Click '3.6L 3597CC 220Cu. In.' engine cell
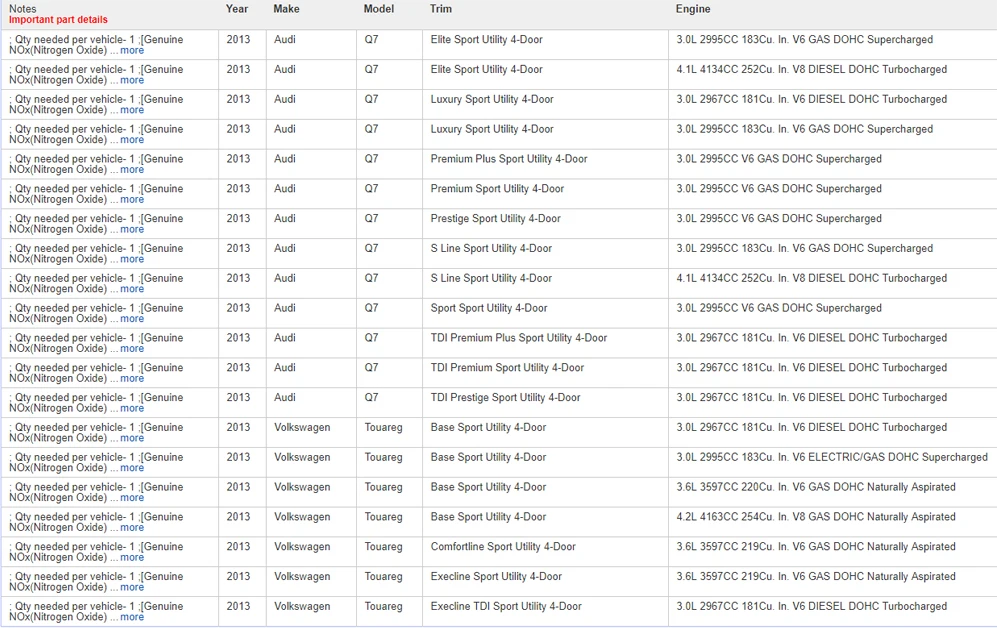This screenshot has height=628, width=997. click(x=816, y=487)
